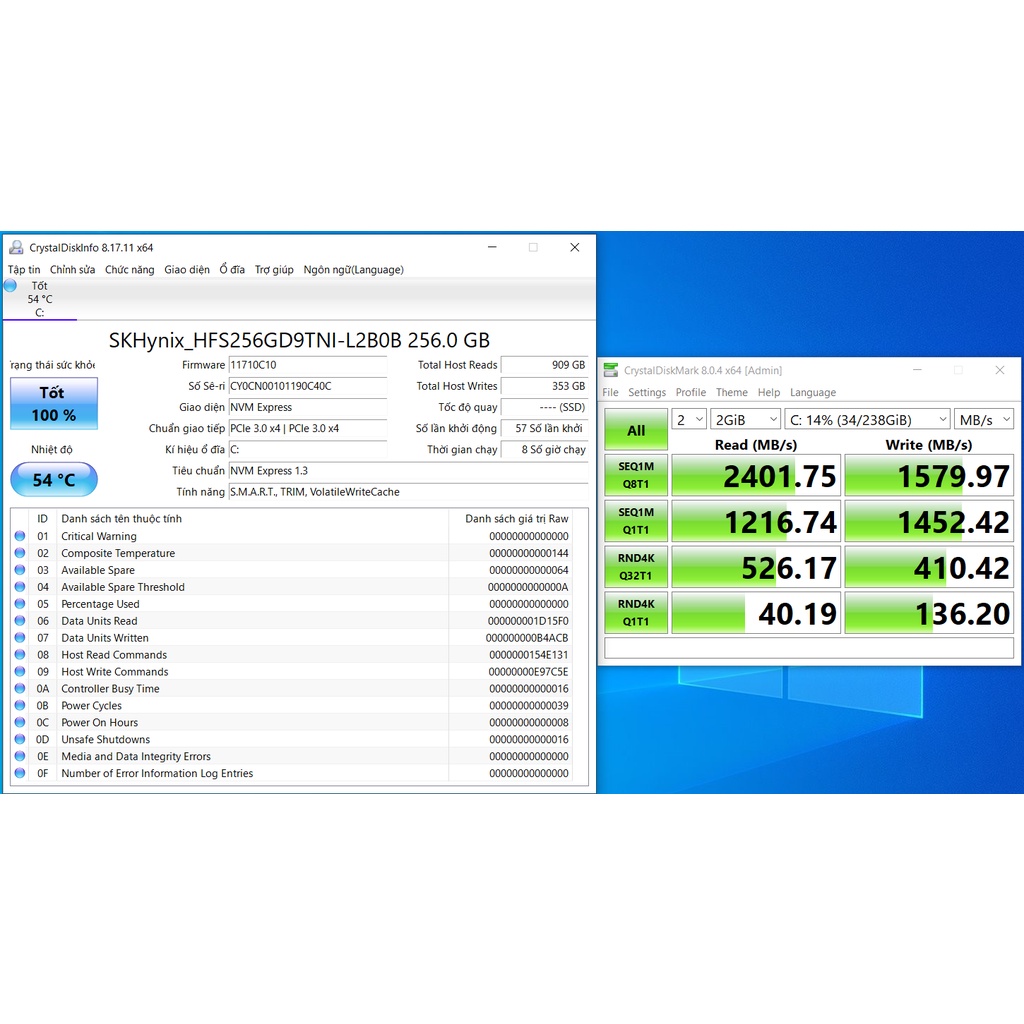Expand the MB/s unit dropdown

984,420
